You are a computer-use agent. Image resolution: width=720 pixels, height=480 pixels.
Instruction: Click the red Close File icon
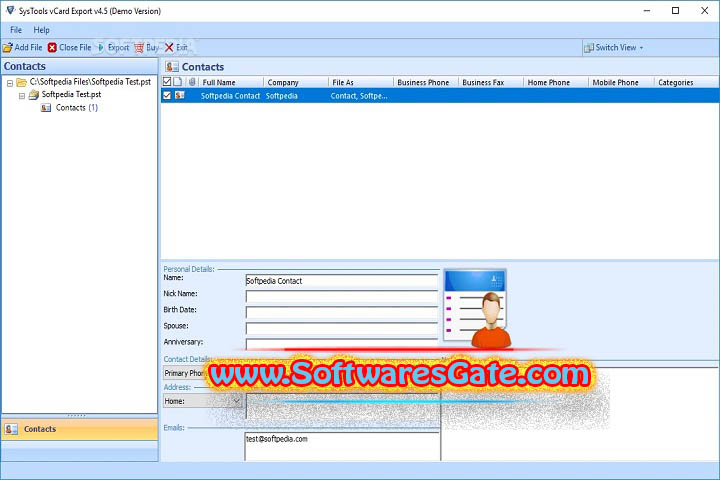(x=52, y=47)
